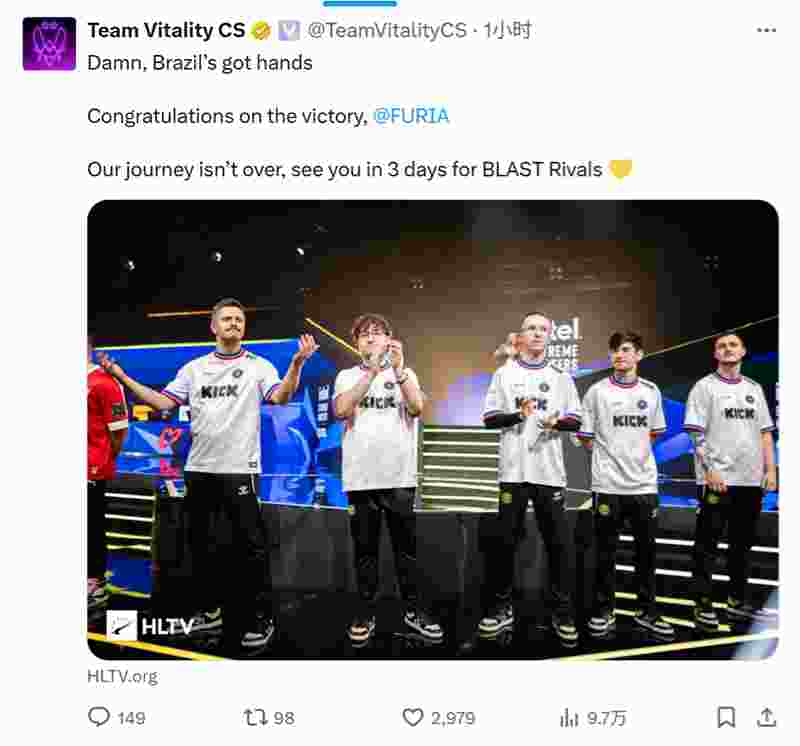Open the three-dot more options menu
800x746 pixels.
pyautogui.click(x=766, y=31)
